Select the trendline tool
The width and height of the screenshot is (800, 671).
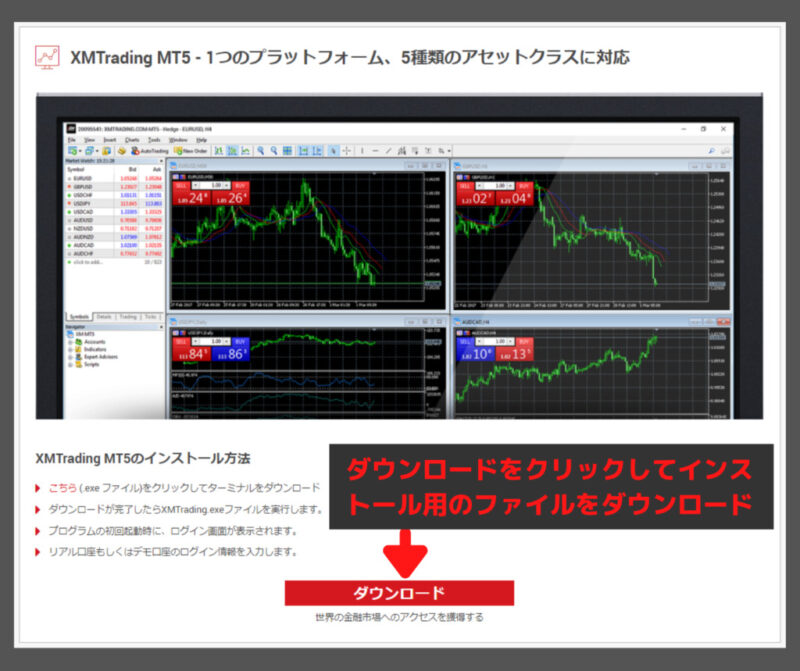tap(389, 151)
